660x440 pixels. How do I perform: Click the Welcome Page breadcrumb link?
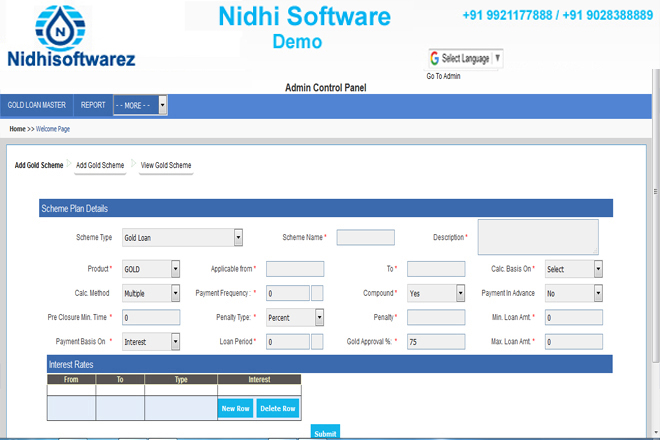coord(53,129)
